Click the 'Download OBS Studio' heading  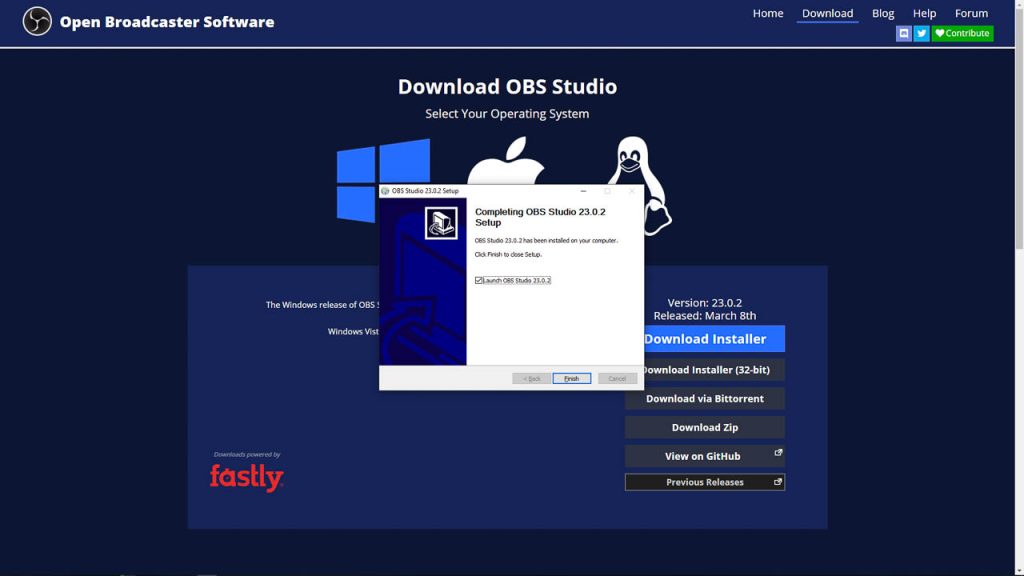click(x=507, y=86)
